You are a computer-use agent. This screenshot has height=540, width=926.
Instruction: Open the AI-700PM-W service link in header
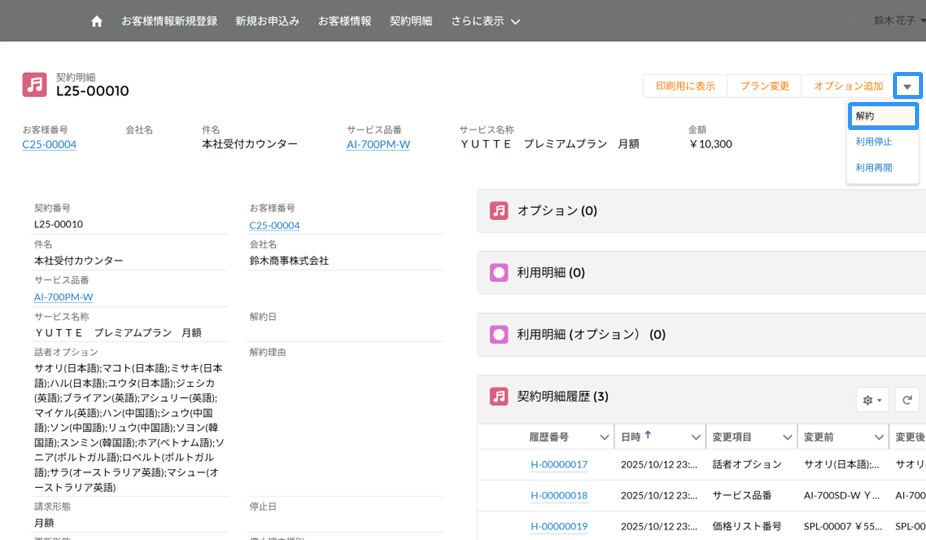pos(378,144)
